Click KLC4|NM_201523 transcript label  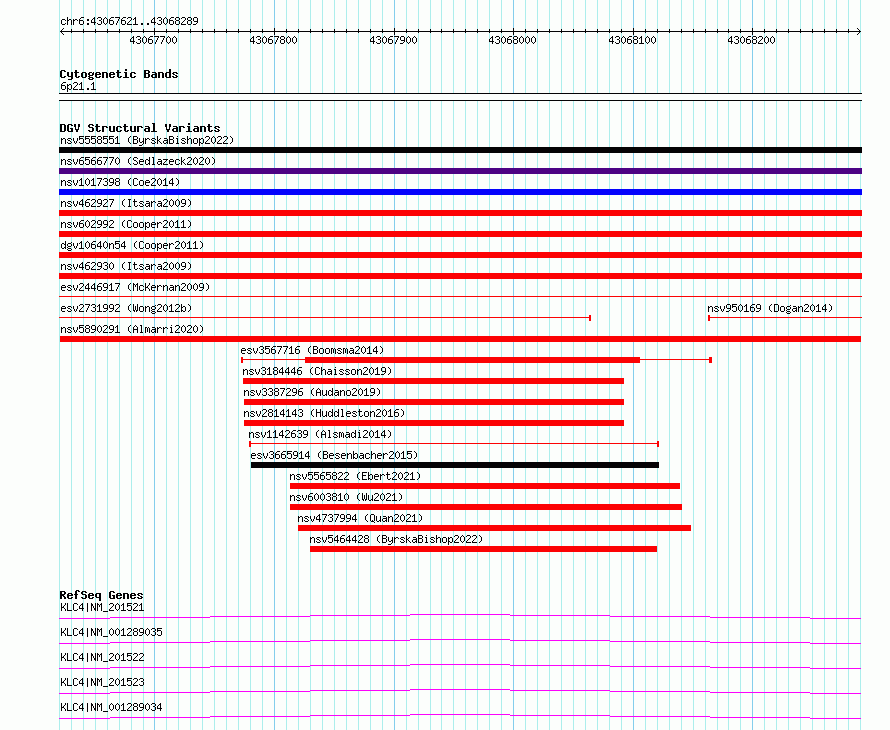[x=102, y=682]
